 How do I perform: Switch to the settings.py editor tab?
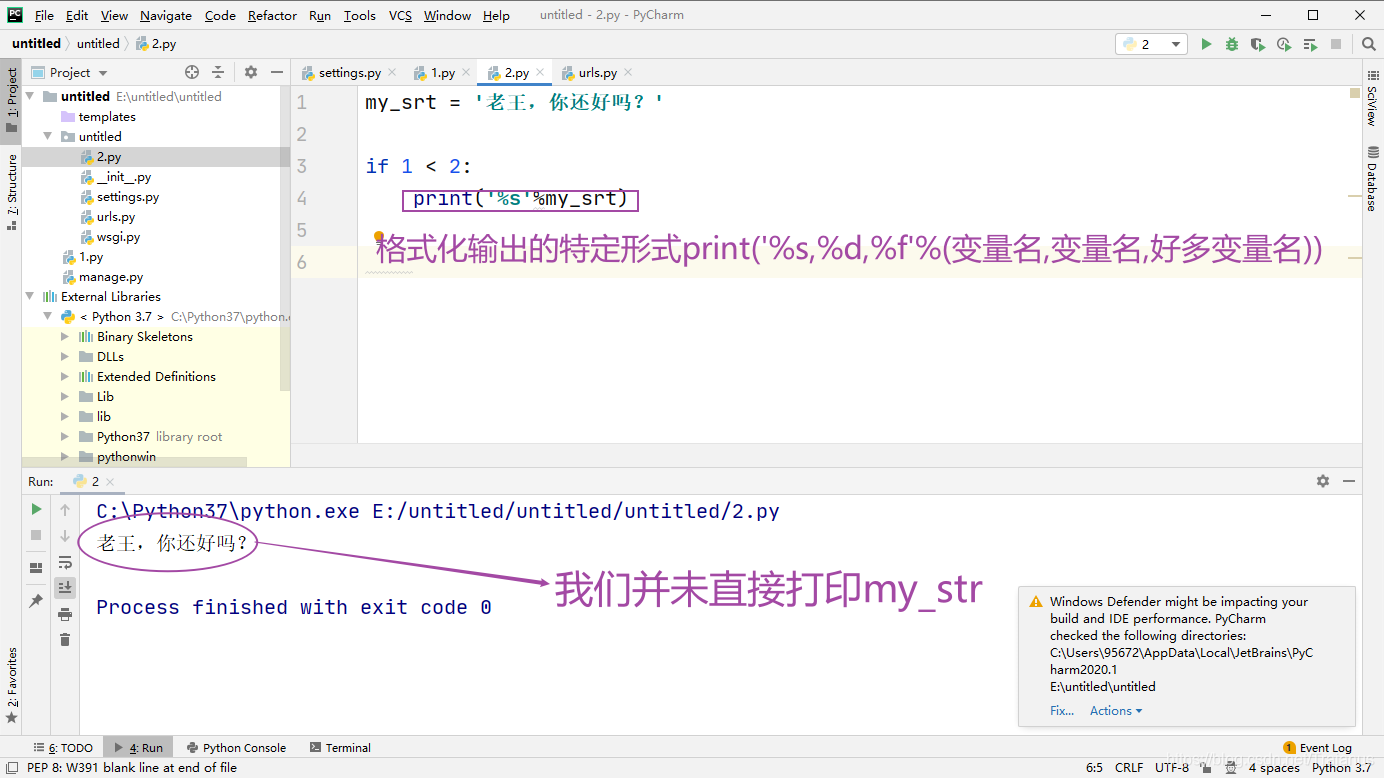coord(349,73)
